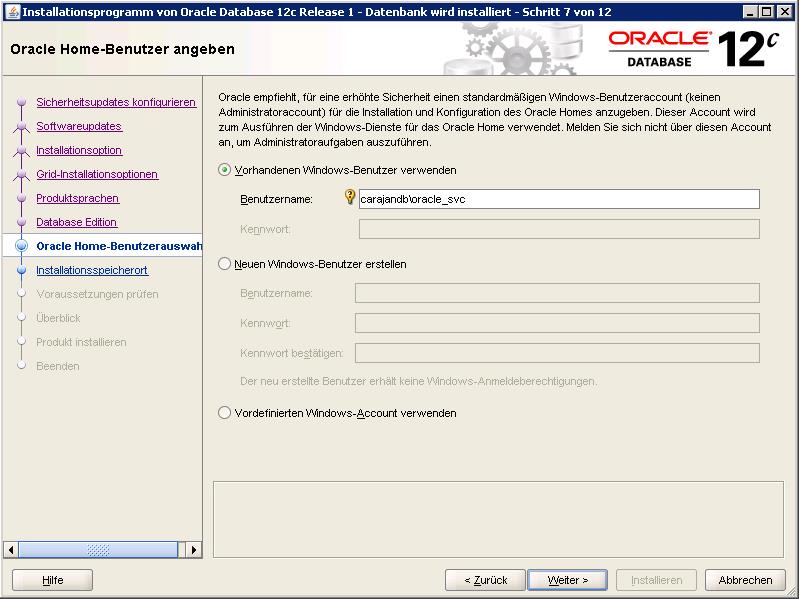Go back with the Zurück button

[x=485, y=580]
